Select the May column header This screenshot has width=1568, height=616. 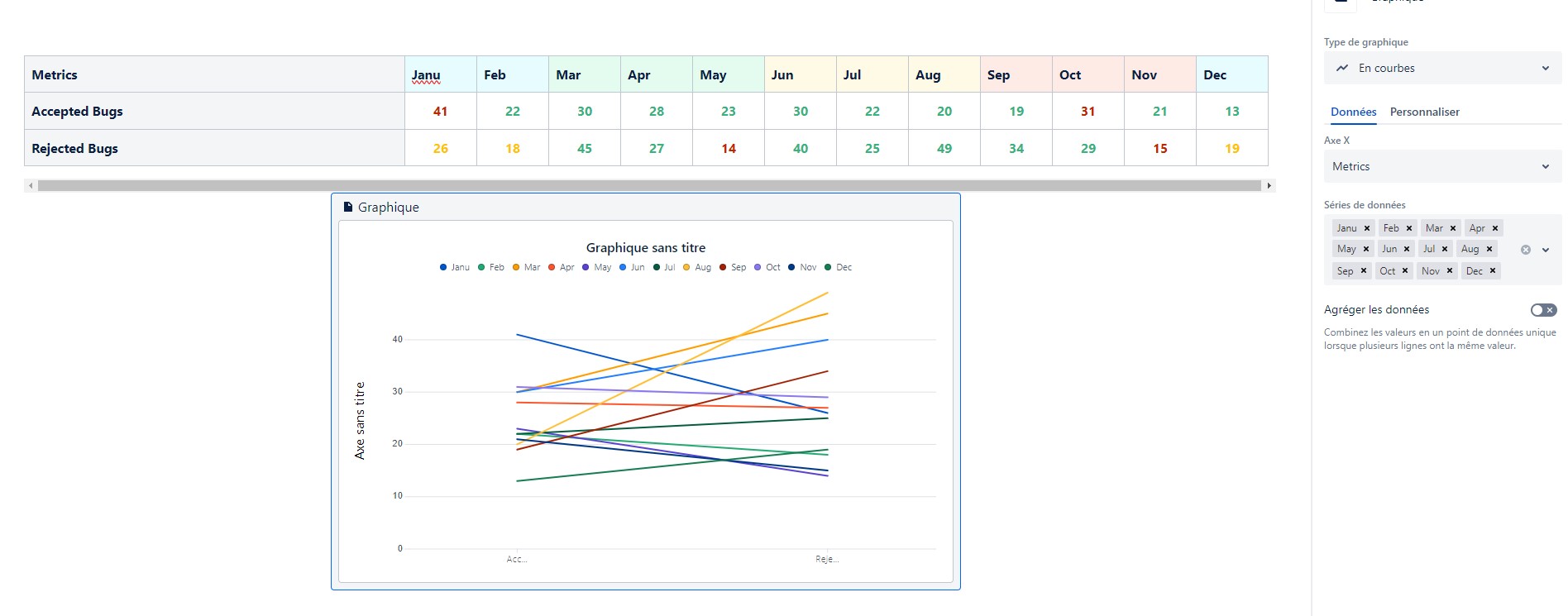[729, 74]
